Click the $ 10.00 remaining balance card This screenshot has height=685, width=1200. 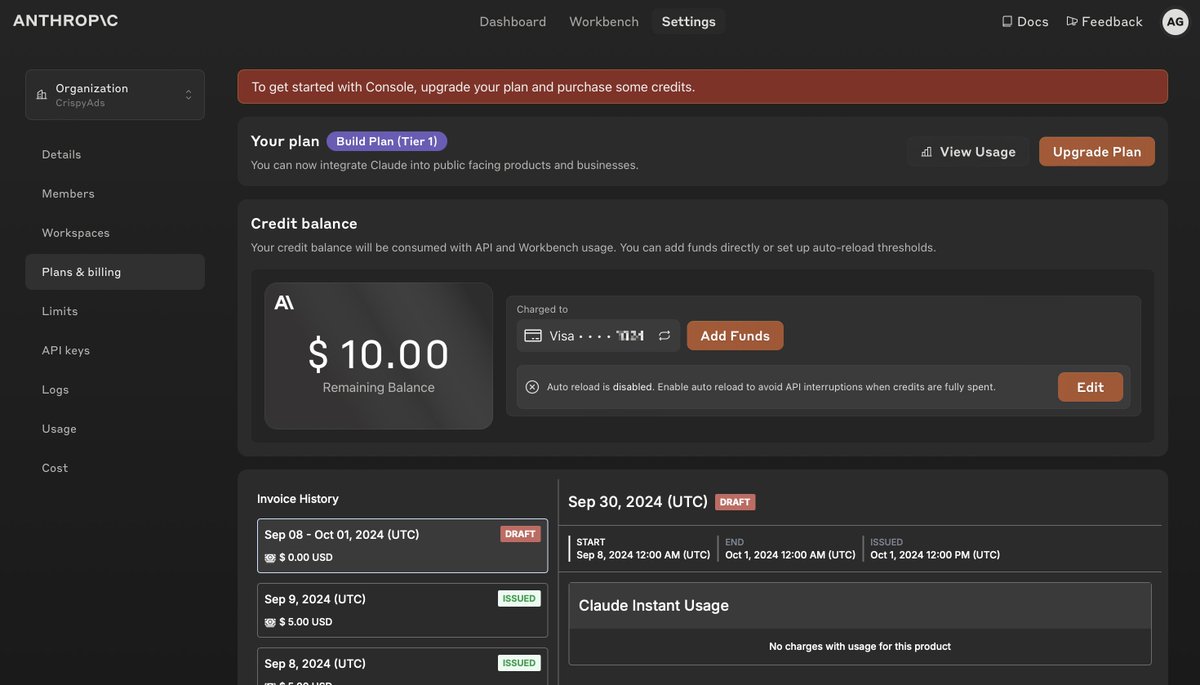[x=379, y=356]
